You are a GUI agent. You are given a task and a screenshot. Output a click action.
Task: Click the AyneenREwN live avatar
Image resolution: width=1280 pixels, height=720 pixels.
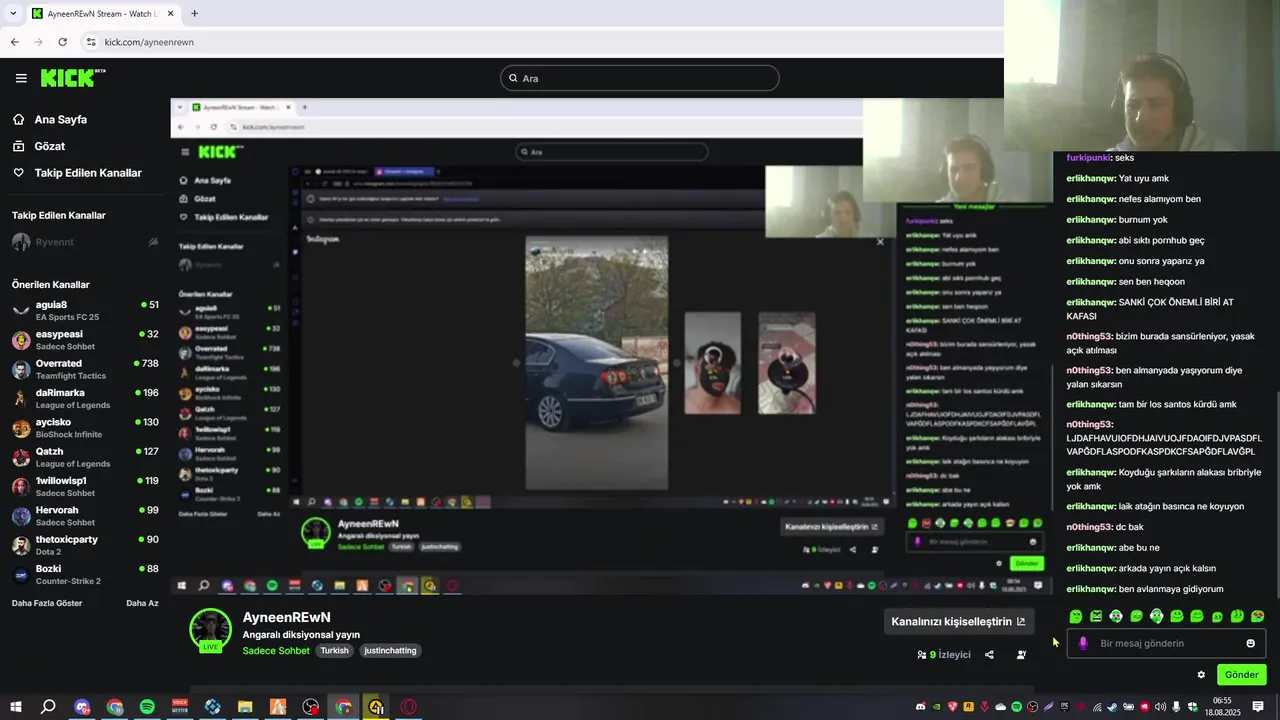tap(210, 630)
